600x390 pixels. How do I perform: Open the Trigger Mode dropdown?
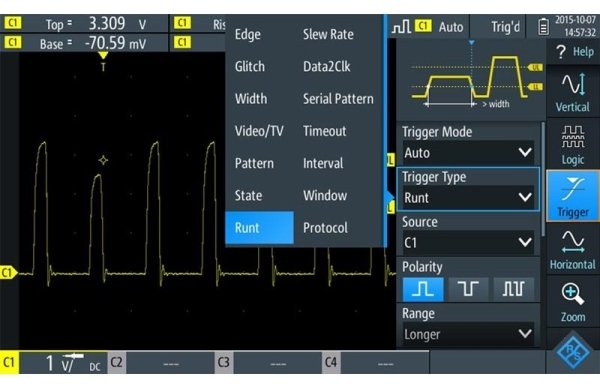coord(468,153)
